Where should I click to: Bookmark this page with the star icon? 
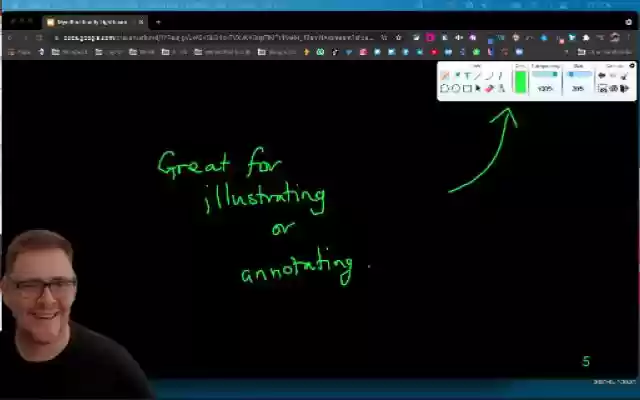pos(398,38)
